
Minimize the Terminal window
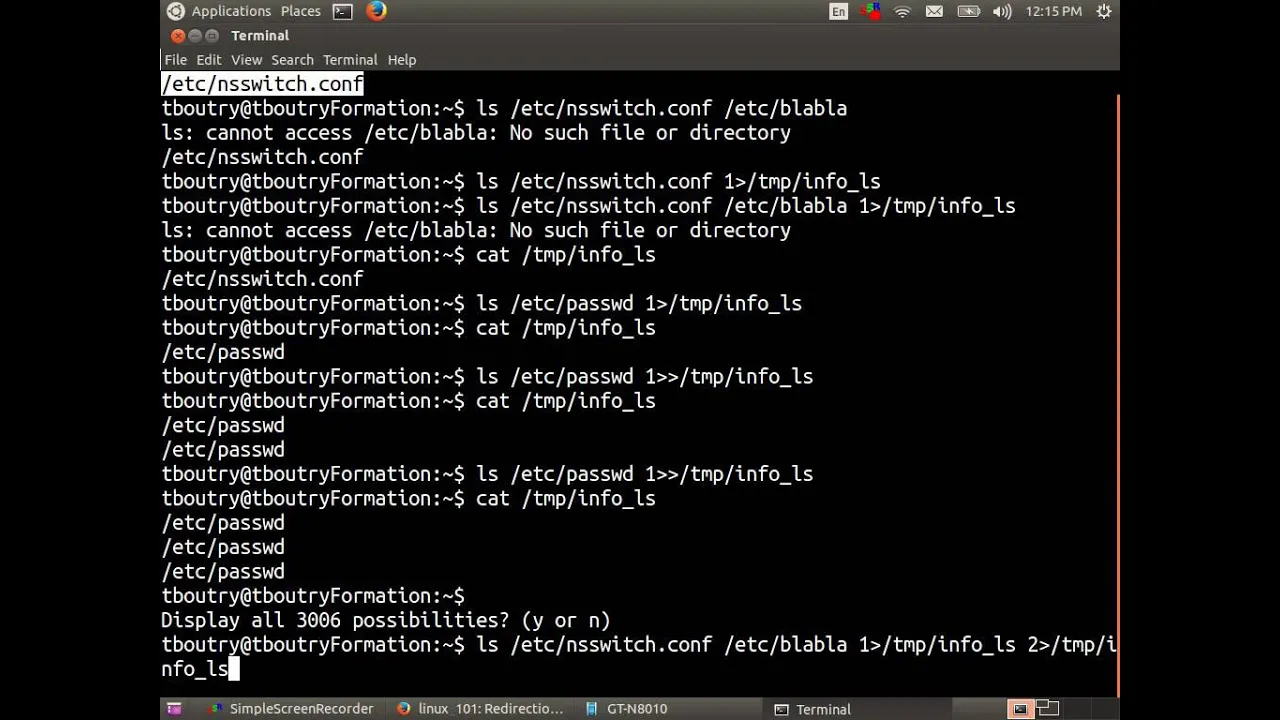[x=195, y=36]
